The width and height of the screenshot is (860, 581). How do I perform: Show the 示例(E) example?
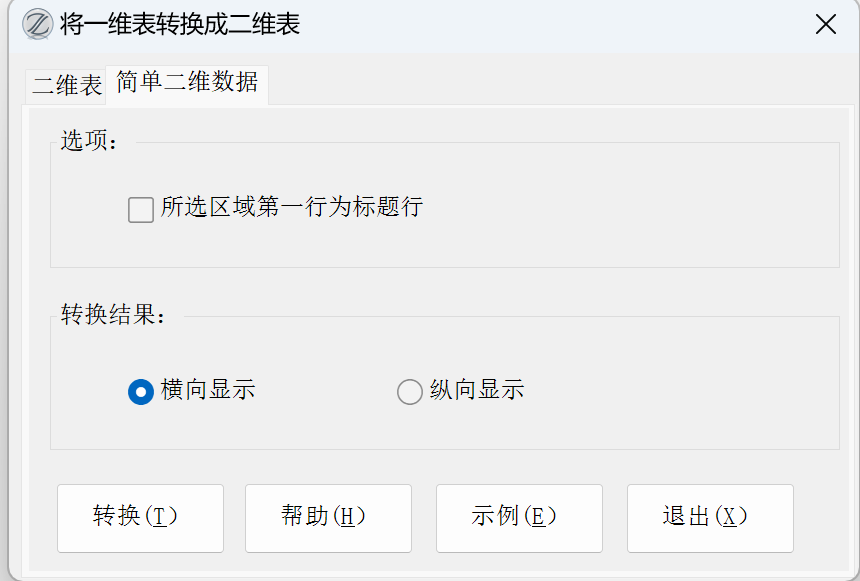519,517
